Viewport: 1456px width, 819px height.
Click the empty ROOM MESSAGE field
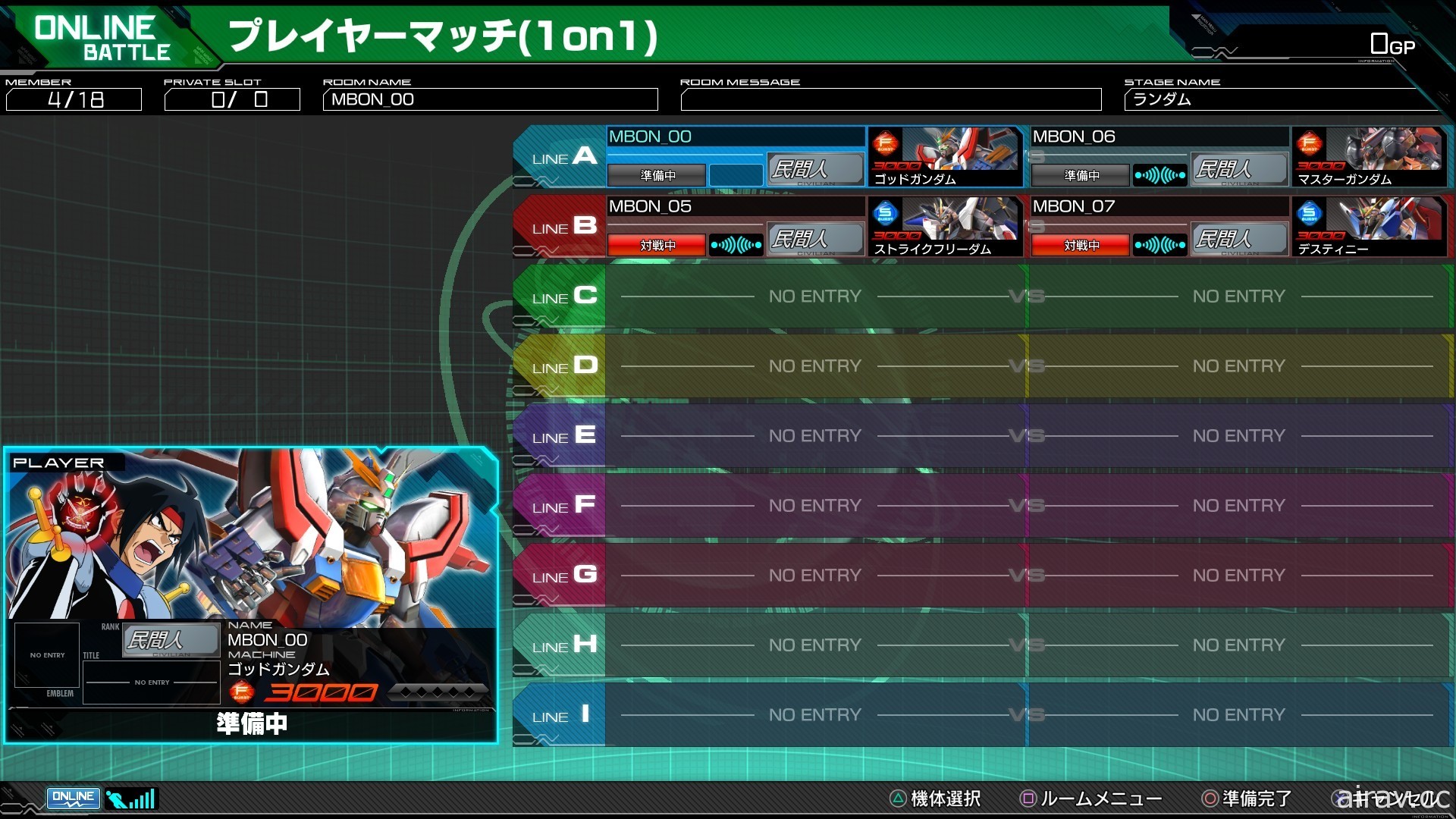click(891, 99)
